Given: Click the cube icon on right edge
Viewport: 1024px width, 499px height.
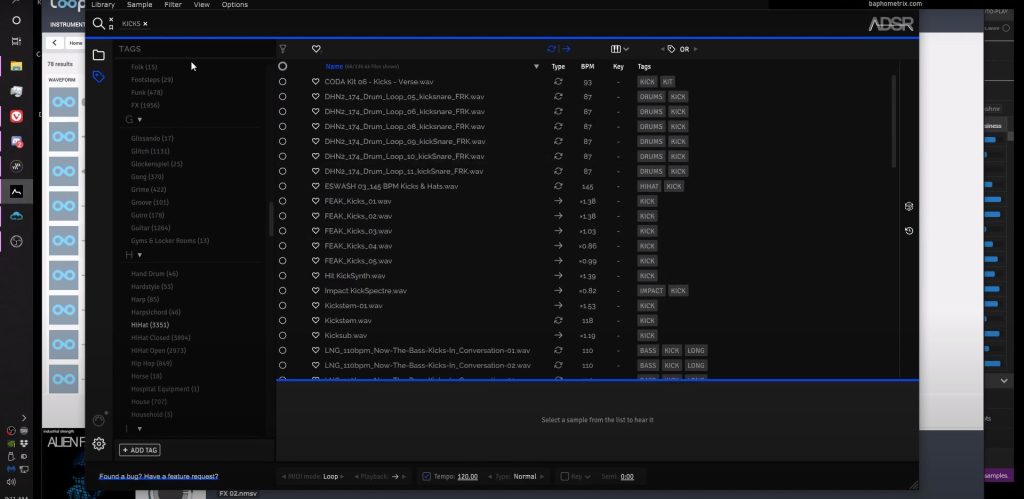Looking at the screenshot, I should coord(908,206).
